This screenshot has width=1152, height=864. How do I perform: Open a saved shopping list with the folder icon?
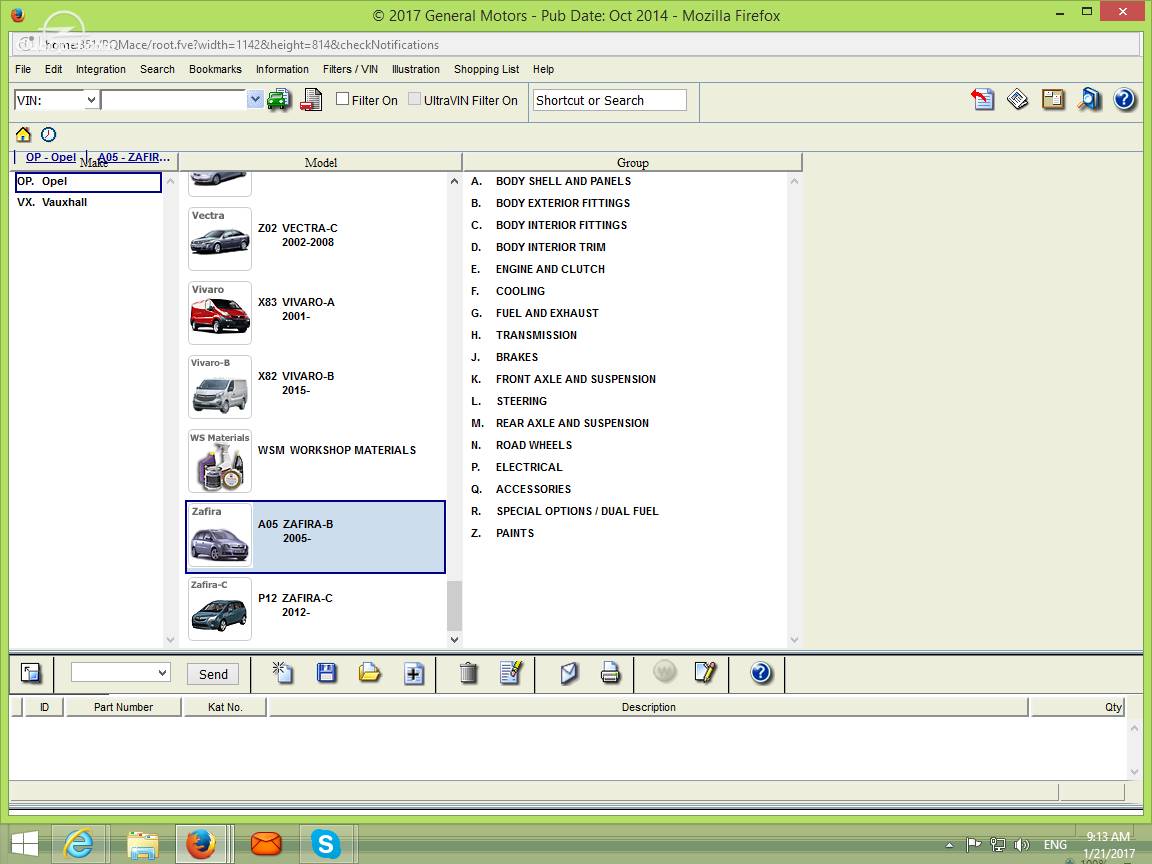pyautogui.click(x=370, y=672)
